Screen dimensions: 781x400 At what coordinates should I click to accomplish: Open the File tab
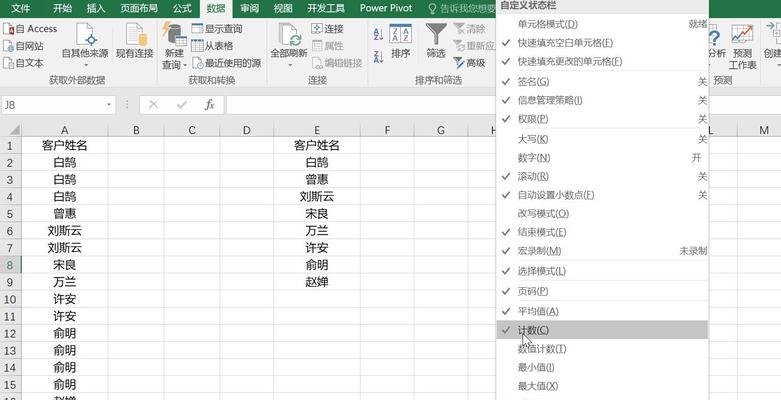pos(20,8)
